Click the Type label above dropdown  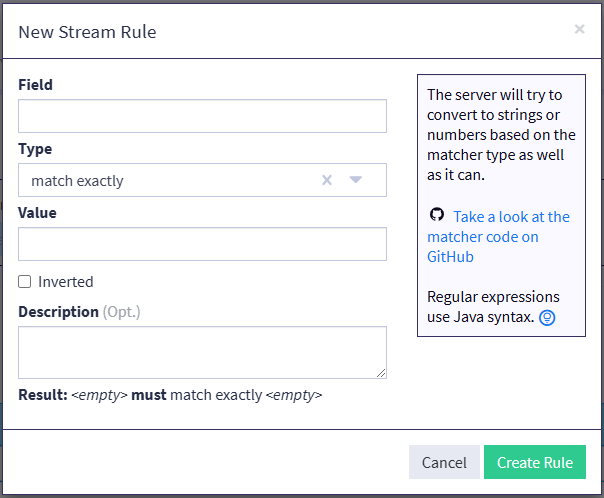35,149
